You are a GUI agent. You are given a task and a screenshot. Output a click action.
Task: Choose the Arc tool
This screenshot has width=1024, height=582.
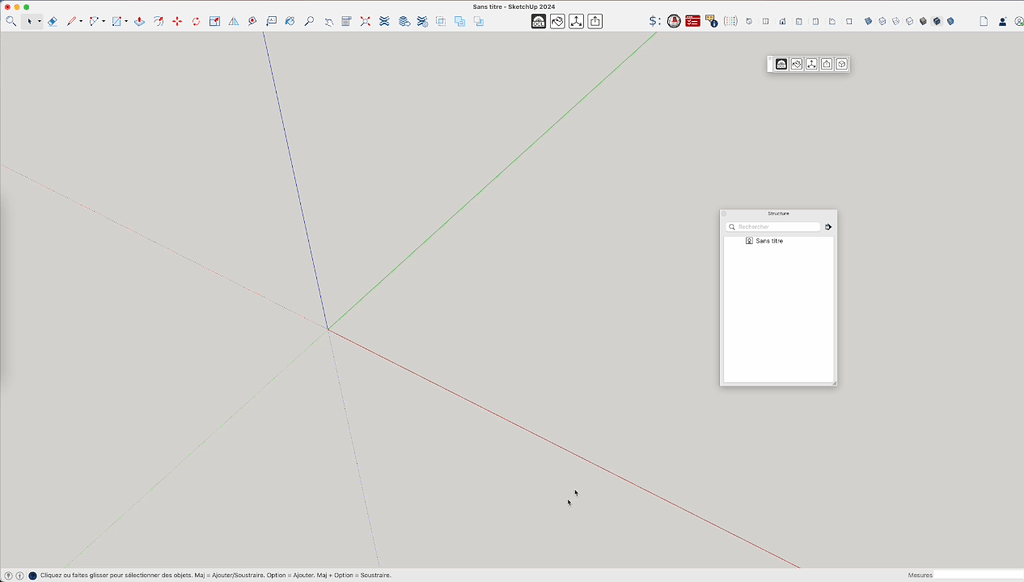pyautogui.click(x=94, y=20)
